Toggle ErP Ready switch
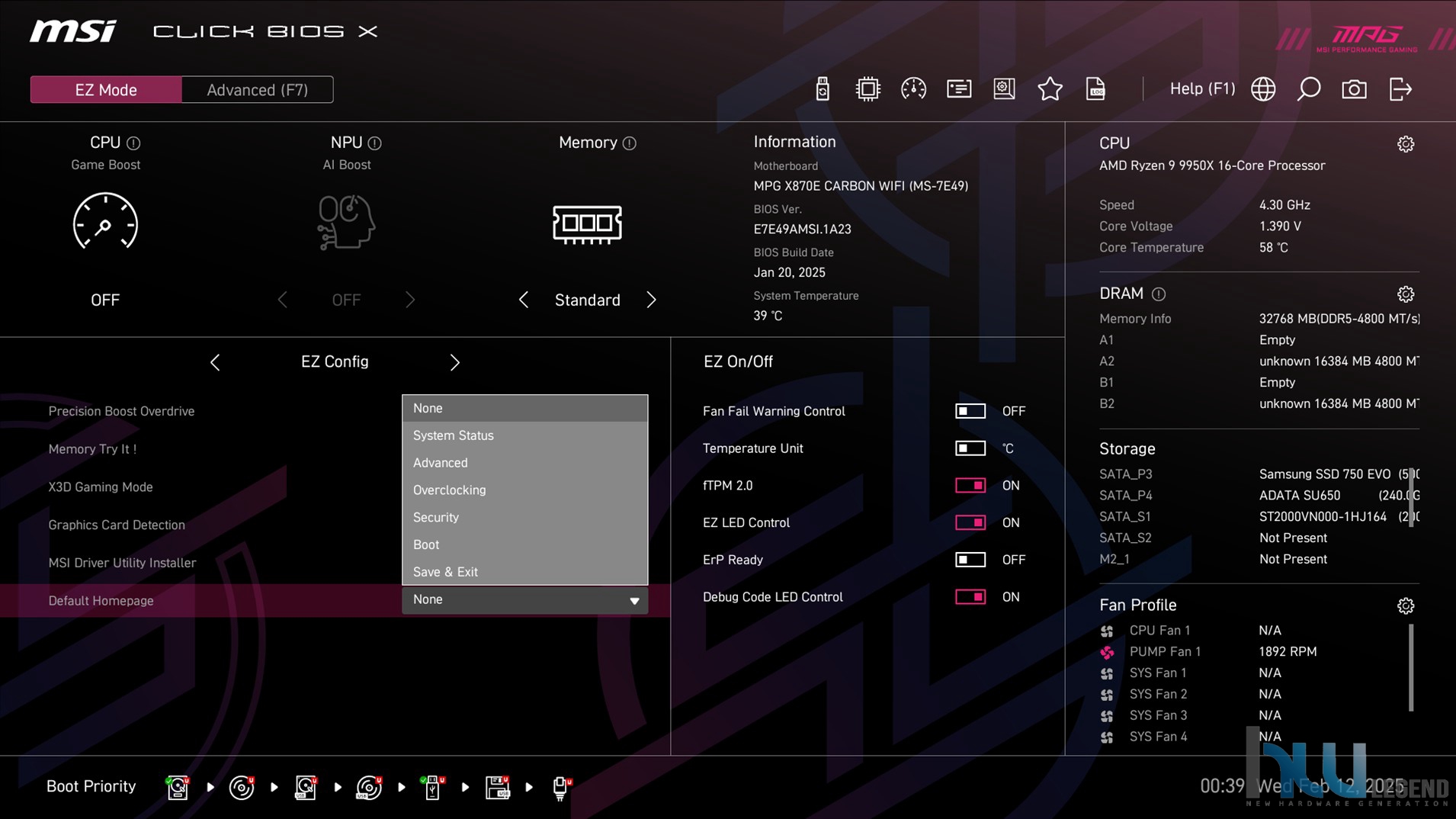 tap(970, 560)
